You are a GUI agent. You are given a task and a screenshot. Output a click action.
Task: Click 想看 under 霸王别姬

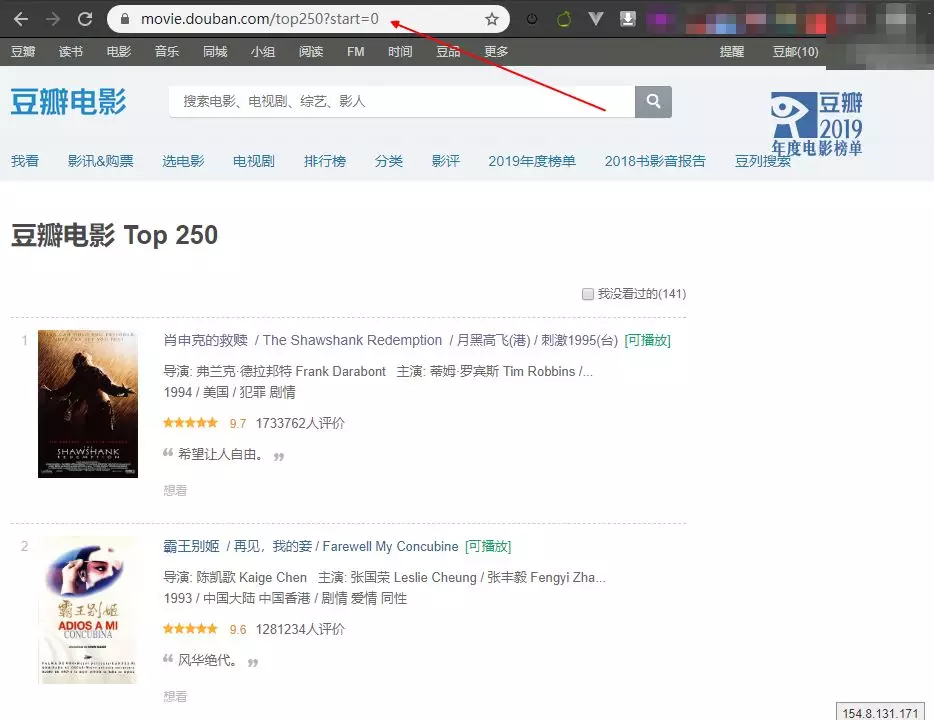[175, 696]
